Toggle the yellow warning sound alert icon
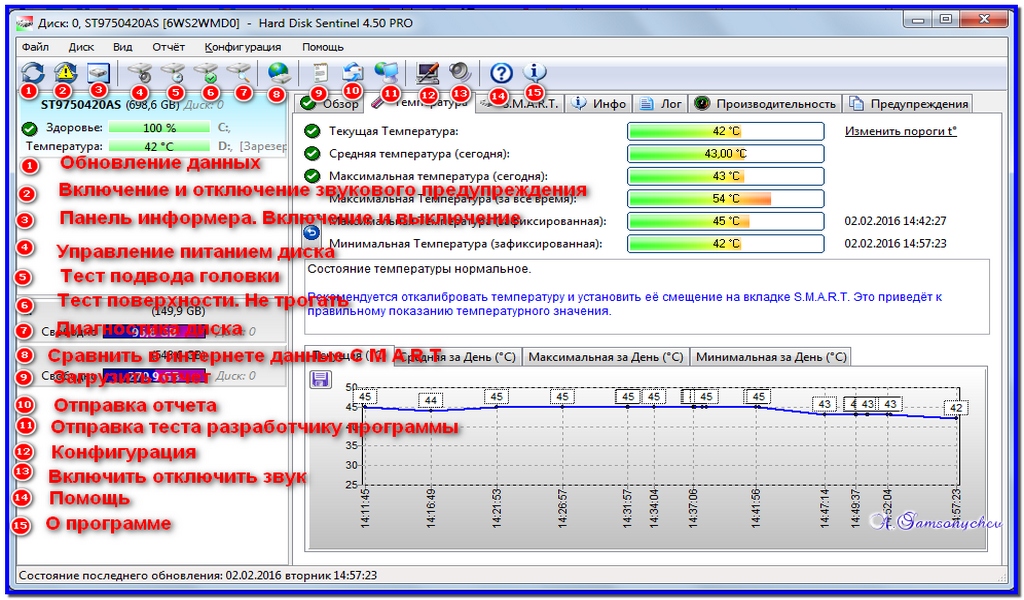Screen dimensions: 1024x600 click(x=65, y=72)
